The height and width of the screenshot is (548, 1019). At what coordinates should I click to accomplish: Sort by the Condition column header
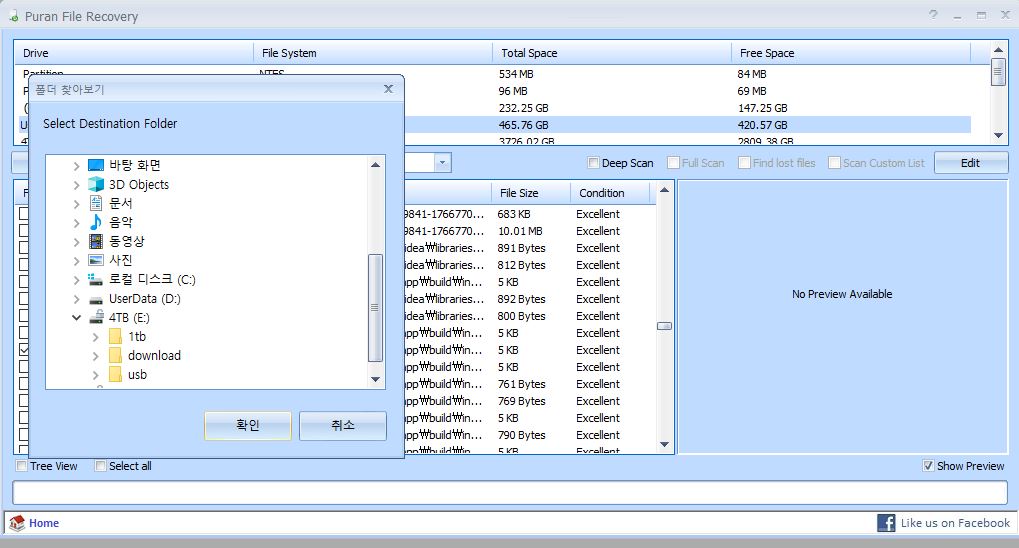(x=610, y=193)
